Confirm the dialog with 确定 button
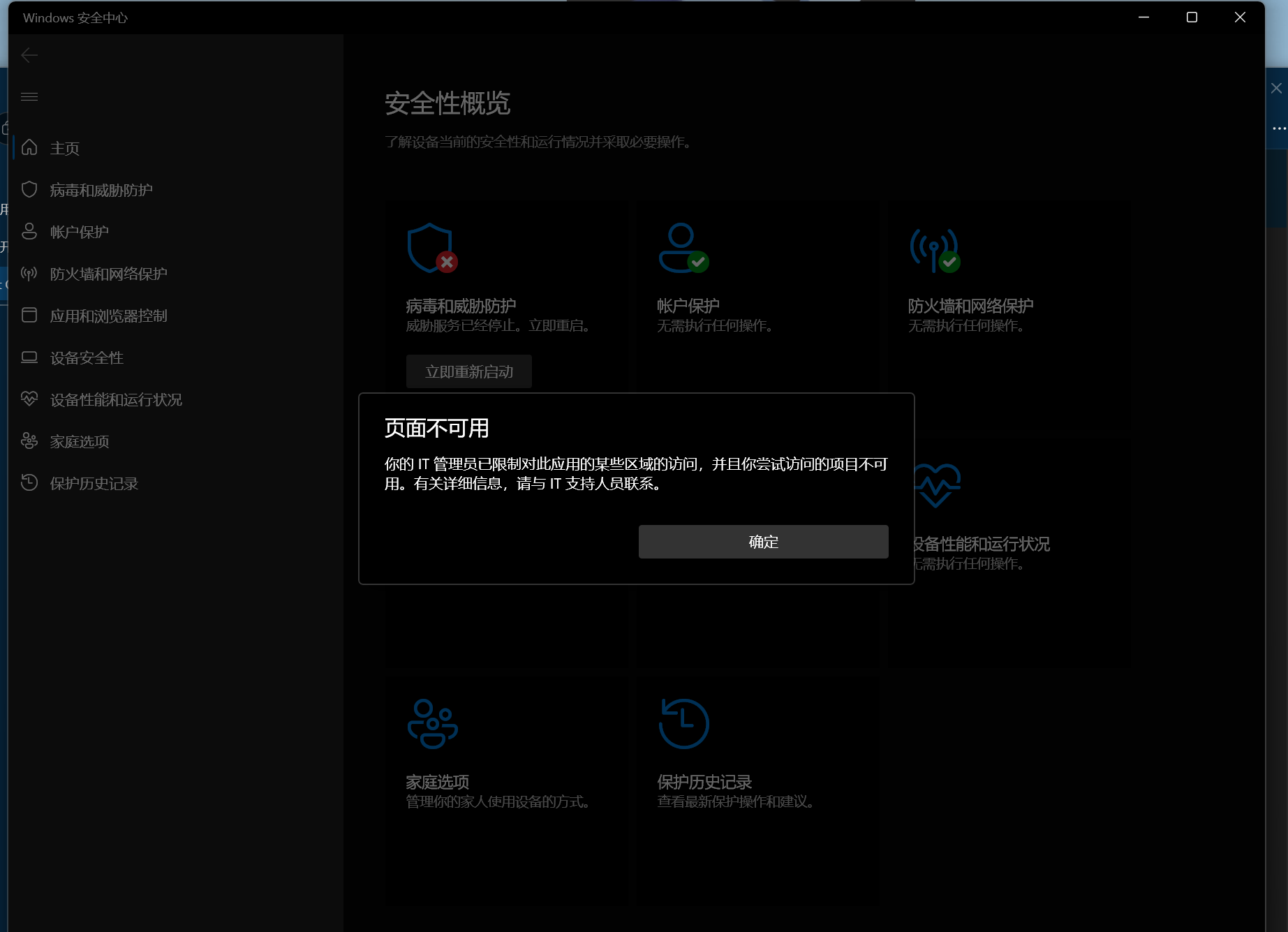Viewport: 1288px width, 932px height. 763,542
